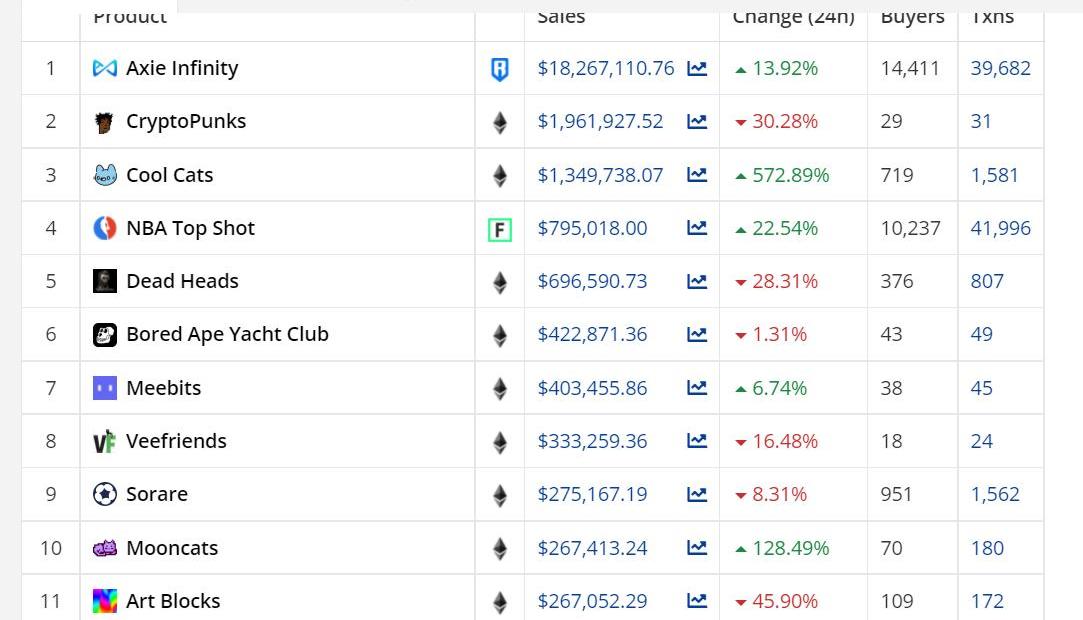The image size is (1083, 620).
Task: Click the $795,018.00 sales figure
Action: pos(593,228)
